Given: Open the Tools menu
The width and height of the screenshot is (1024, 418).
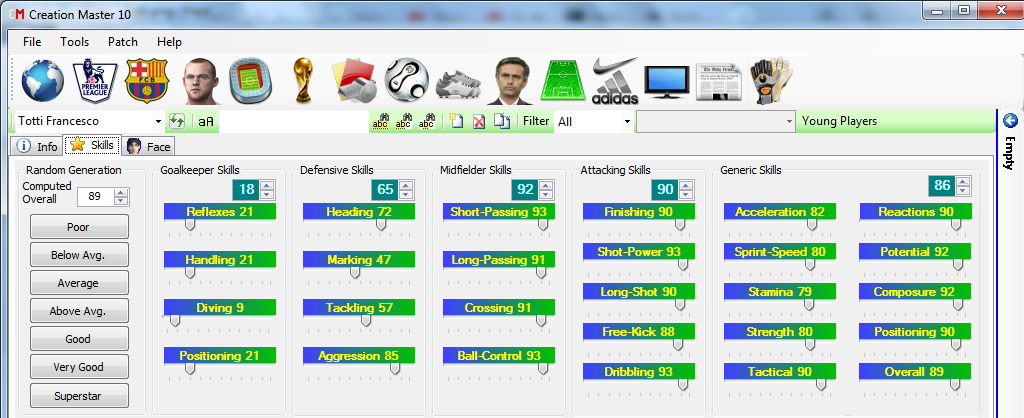Looking at the screenshot, I should point(74,42).
